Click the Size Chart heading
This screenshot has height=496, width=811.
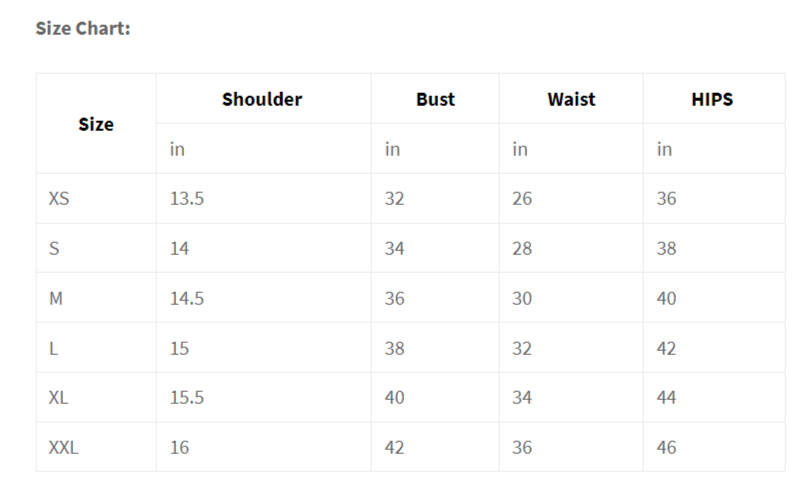click(83, 28)
